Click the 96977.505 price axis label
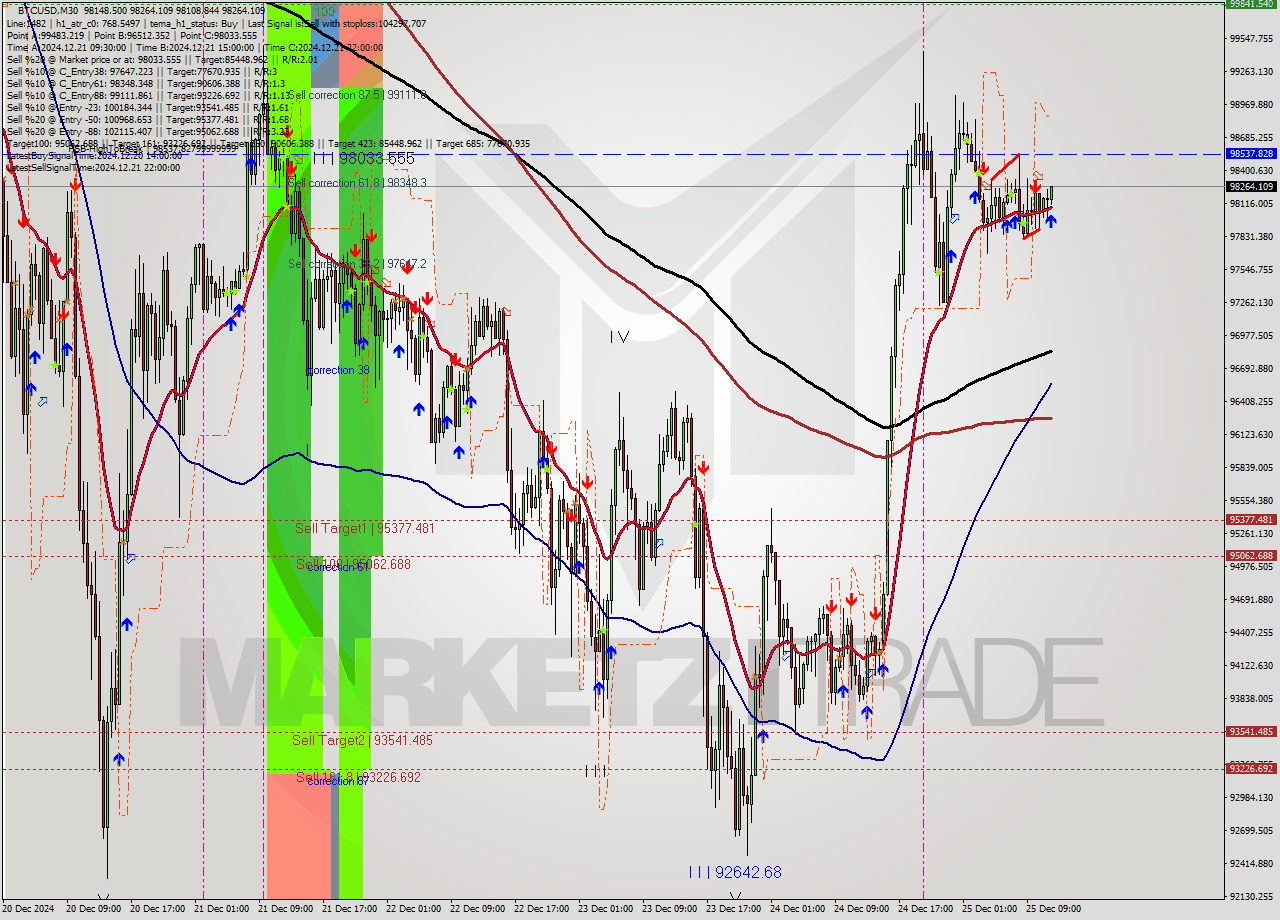The image size is (1280, 920). (1251, 335)
